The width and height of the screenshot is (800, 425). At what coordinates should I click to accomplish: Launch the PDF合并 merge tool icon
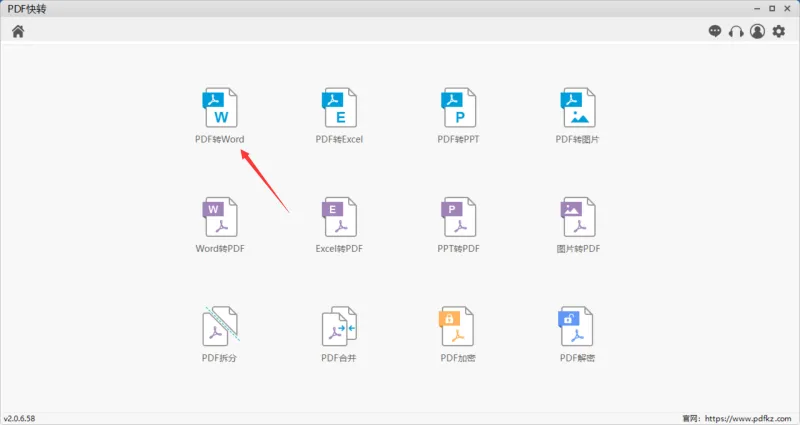pos(339,326)
